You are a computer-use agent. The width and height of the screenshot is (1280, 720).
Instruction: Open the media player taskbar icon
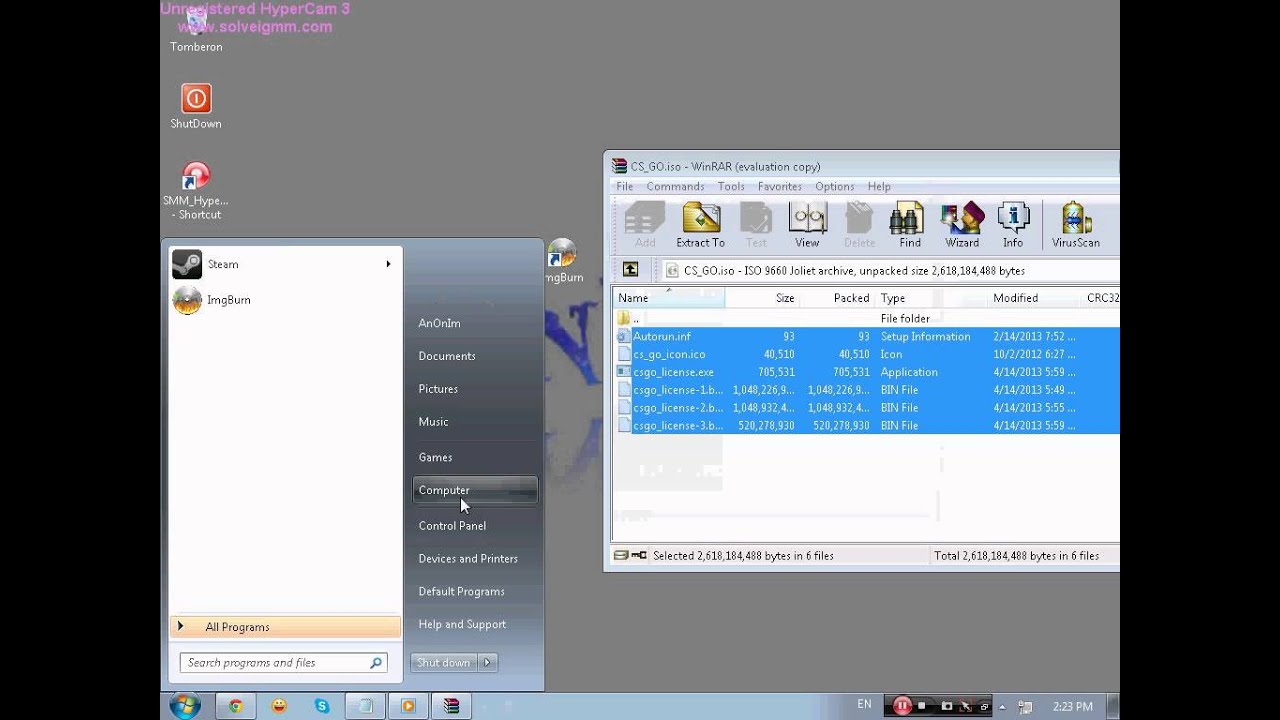pyautogui.click(x=408, y=706)
